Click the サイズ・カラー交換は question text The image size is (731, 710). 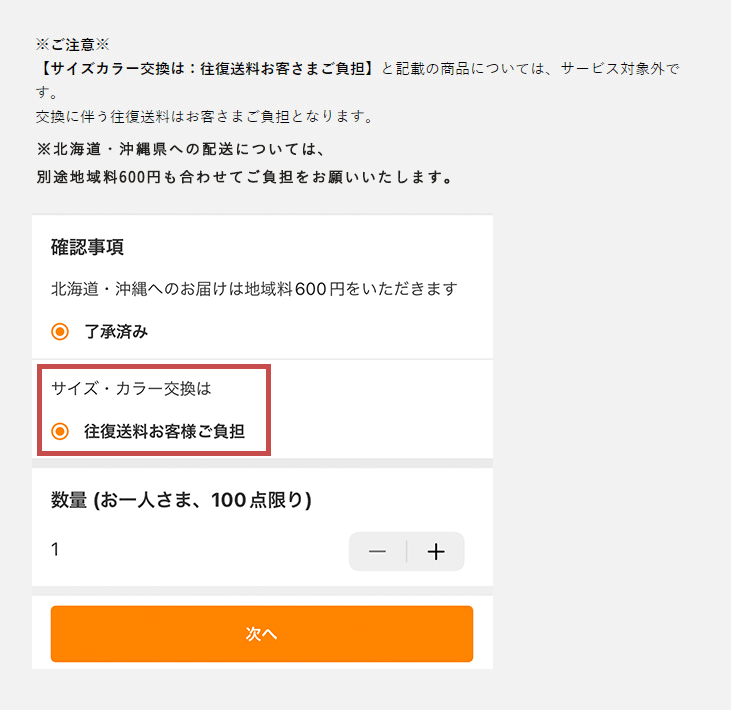coord(131,388)
